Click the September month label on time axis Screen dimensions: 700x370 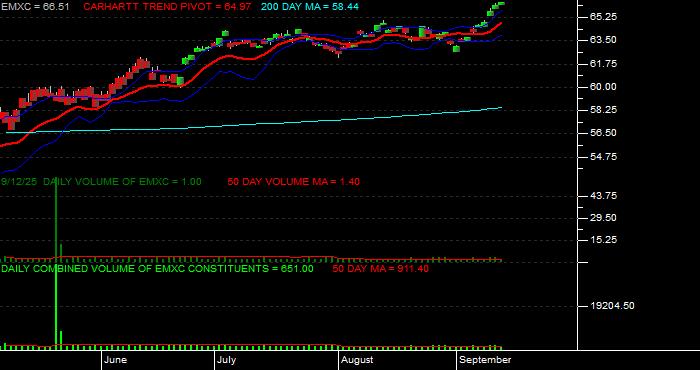tap(485, 360)
